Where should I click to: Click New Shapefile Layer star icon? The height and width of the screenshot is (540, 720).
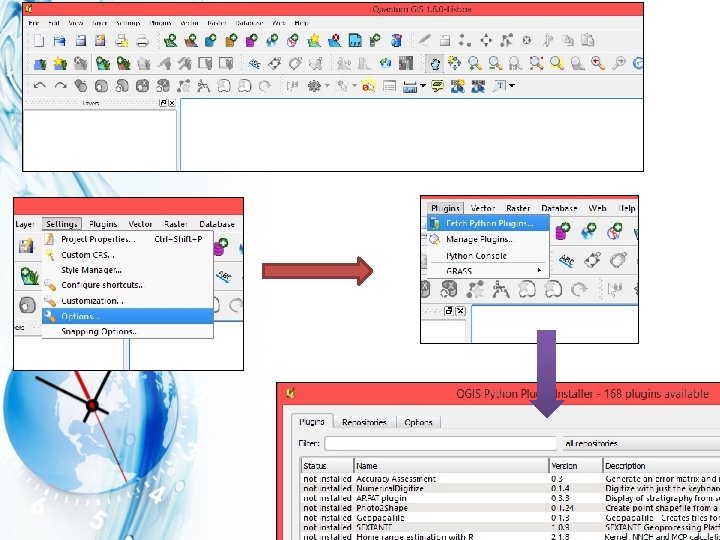[314, 40]
